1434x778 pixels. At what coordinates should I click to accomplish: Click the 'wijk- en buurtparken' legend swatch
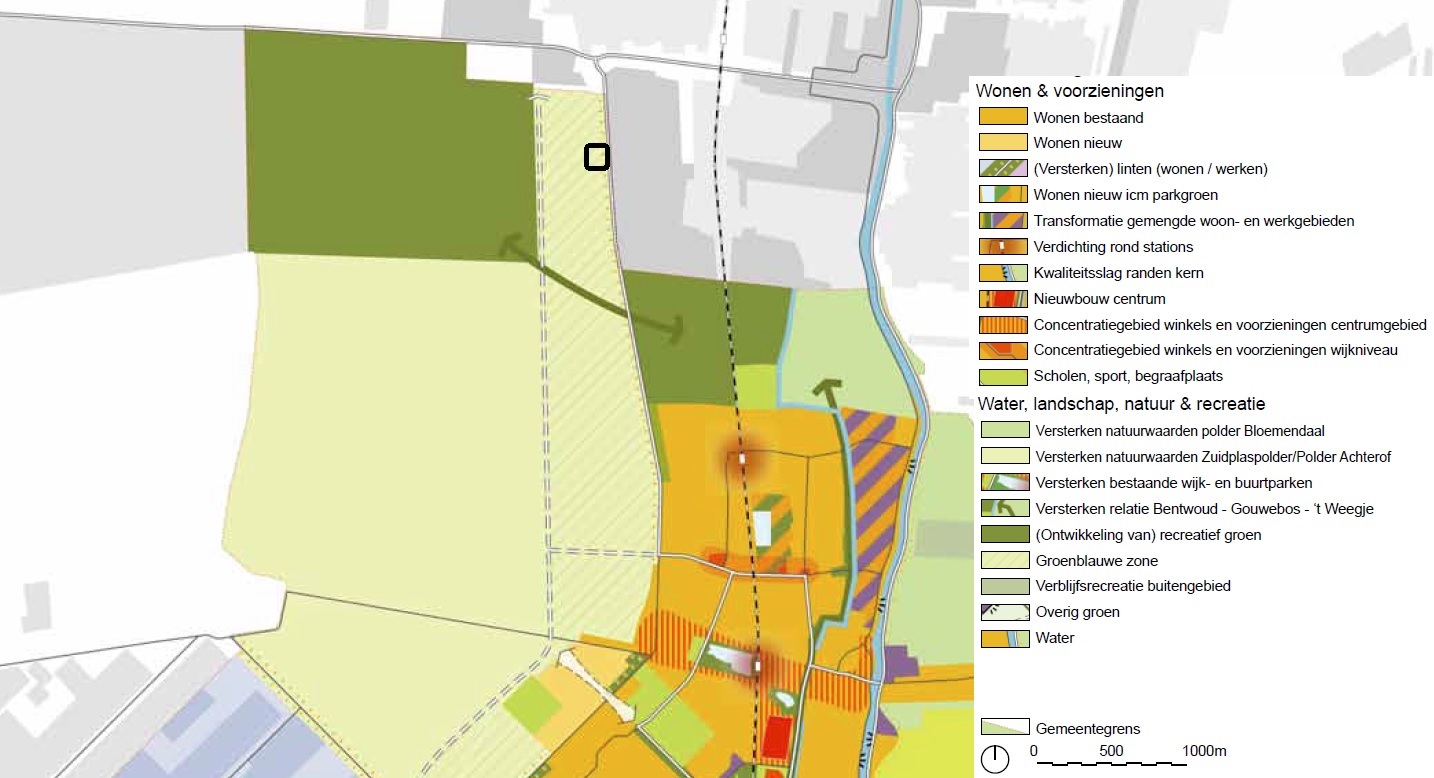pos(1003,483)
